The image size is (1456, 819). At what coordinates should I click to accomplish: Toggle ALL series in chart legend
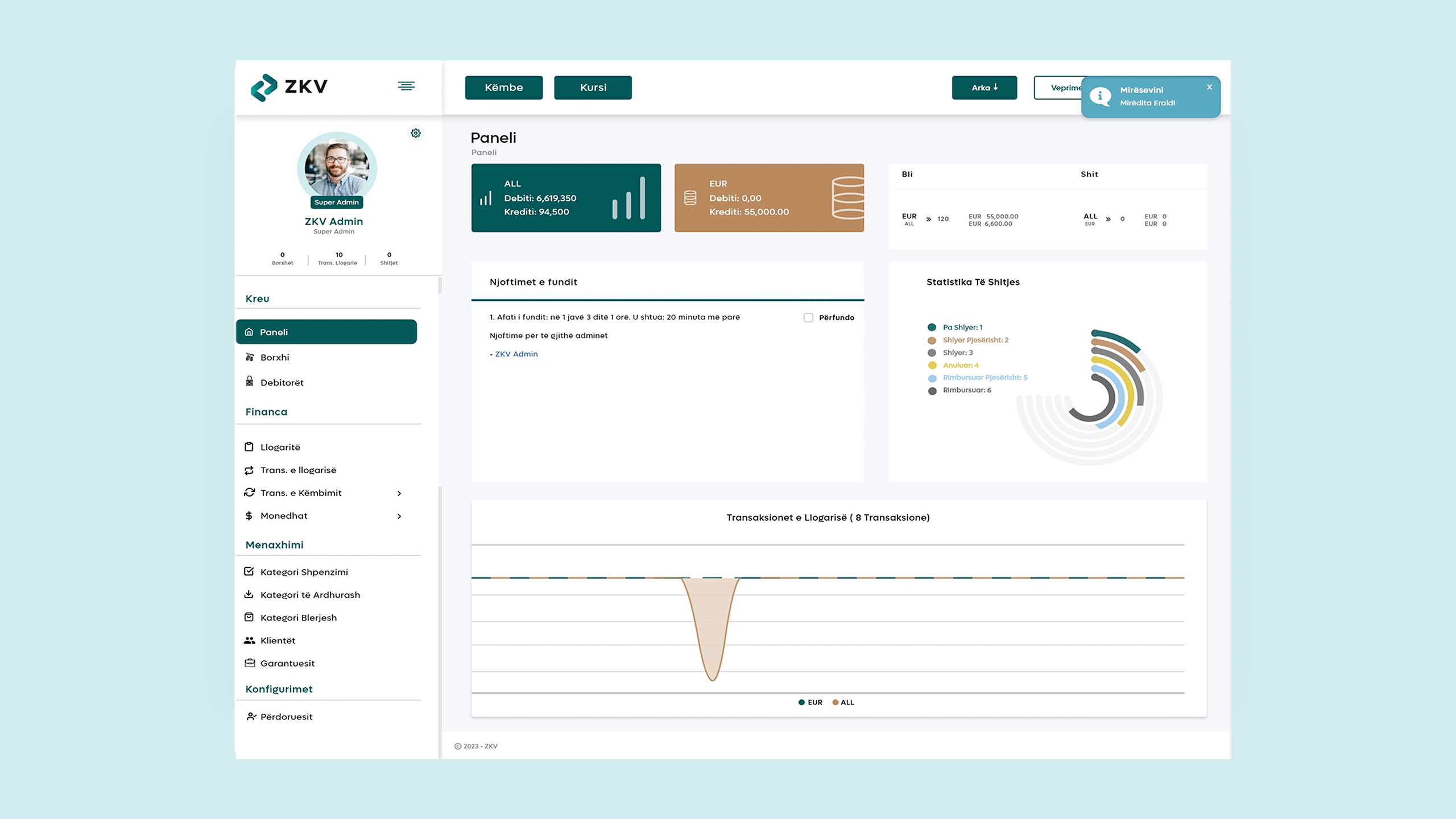pyautogui.click(x=843, y=702)
